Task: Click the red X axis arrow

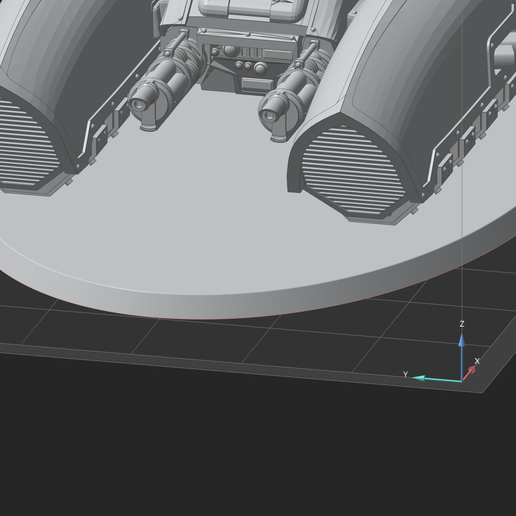Action: [x=469, y=373]
